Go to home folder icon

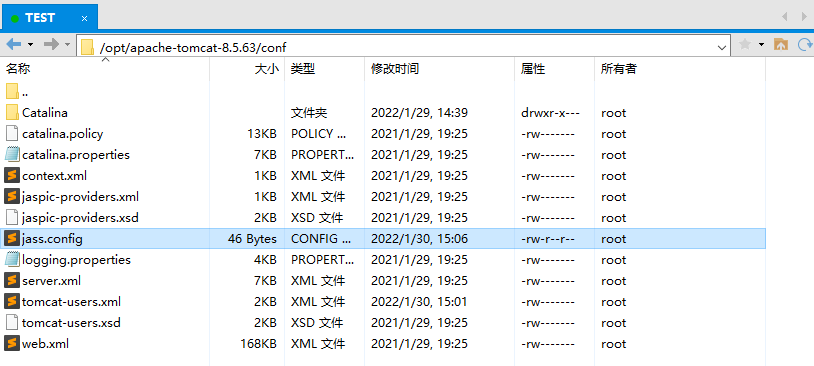coord(781,45)
